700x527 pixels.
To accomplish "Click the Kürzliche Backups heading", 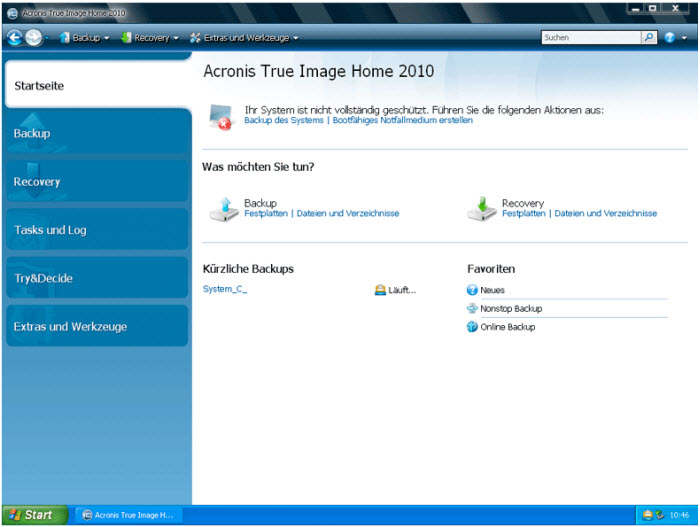I will coord(248,269).
